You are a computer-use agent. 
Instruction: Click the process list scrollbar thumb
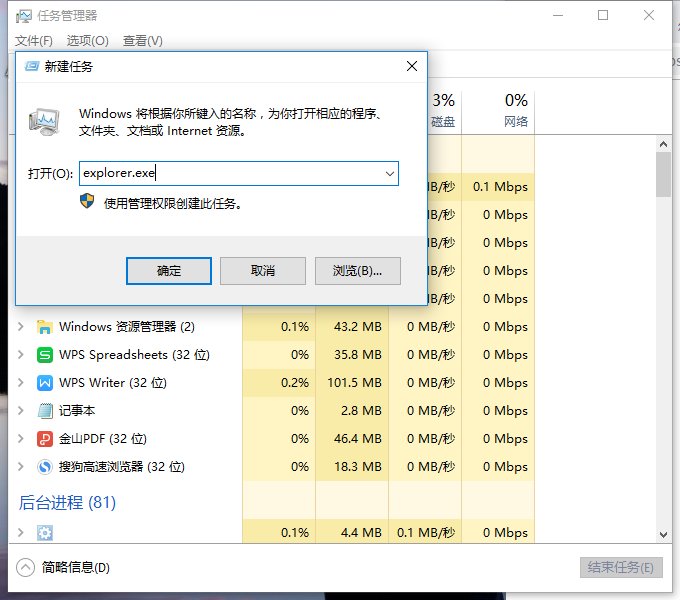(x=663, y=175)
